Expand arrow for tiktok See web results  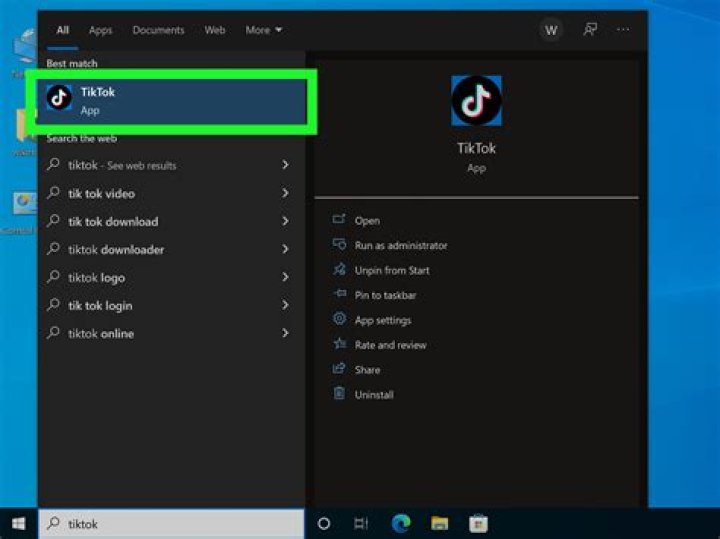(x=285, y=164)
